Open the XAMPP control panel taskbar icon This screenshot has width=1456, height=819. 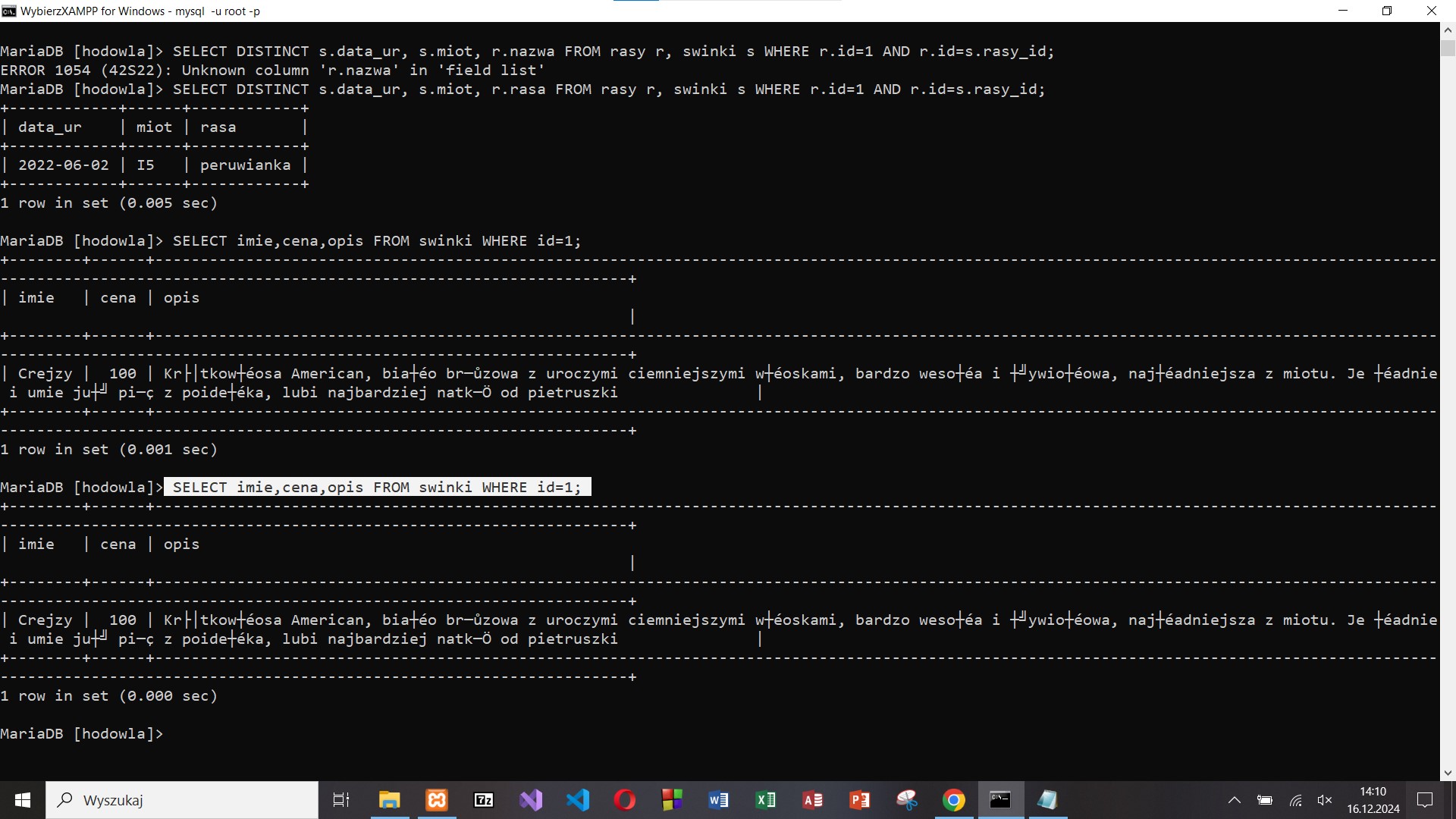(x=437, y=800)
